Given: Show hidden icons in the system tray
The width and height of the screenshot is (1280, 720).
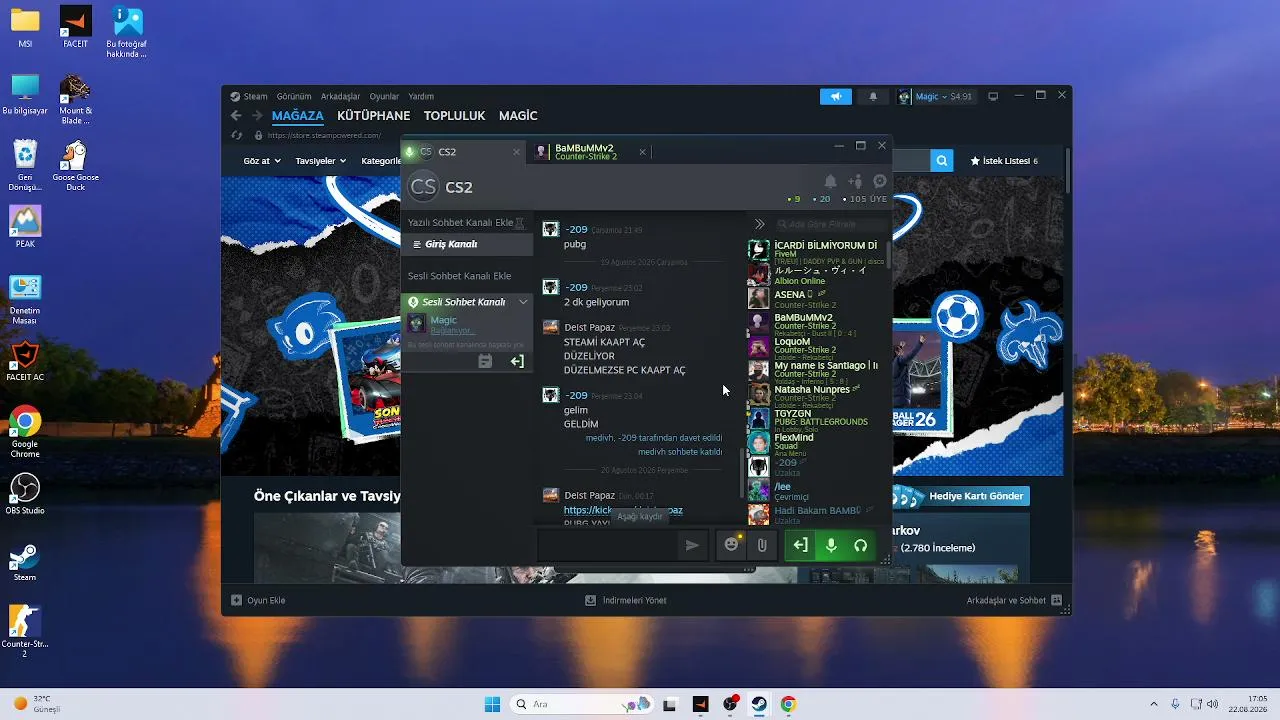Looking at the screenshot, I should (x=1154, y=704).
